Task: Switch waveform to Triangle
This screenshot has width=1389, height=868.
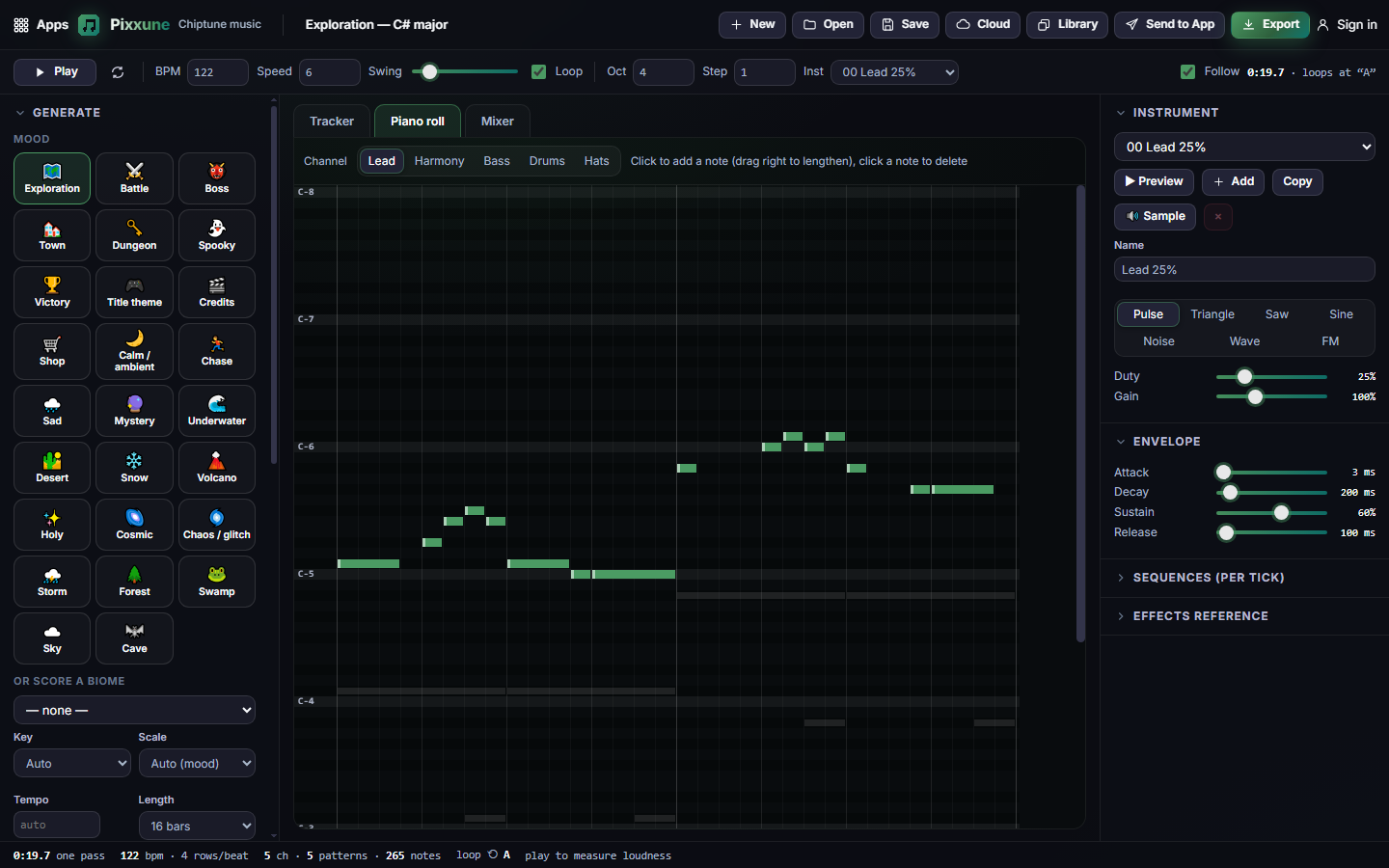Action: coord(1212,314)
